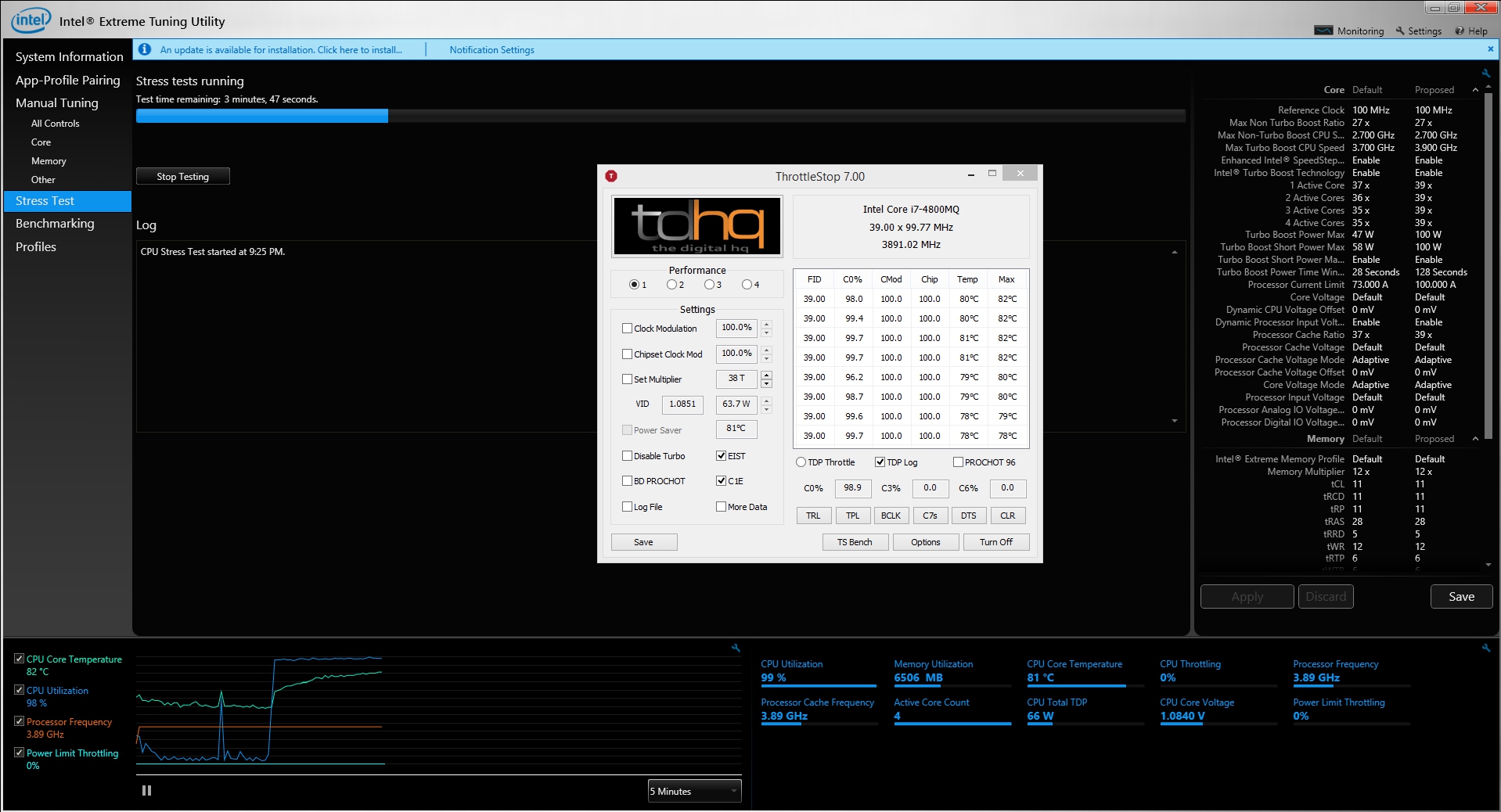Increase the Chipset Clock Mod value
This screenshot has height=812, width=1501.
click(x=767, y=350)
